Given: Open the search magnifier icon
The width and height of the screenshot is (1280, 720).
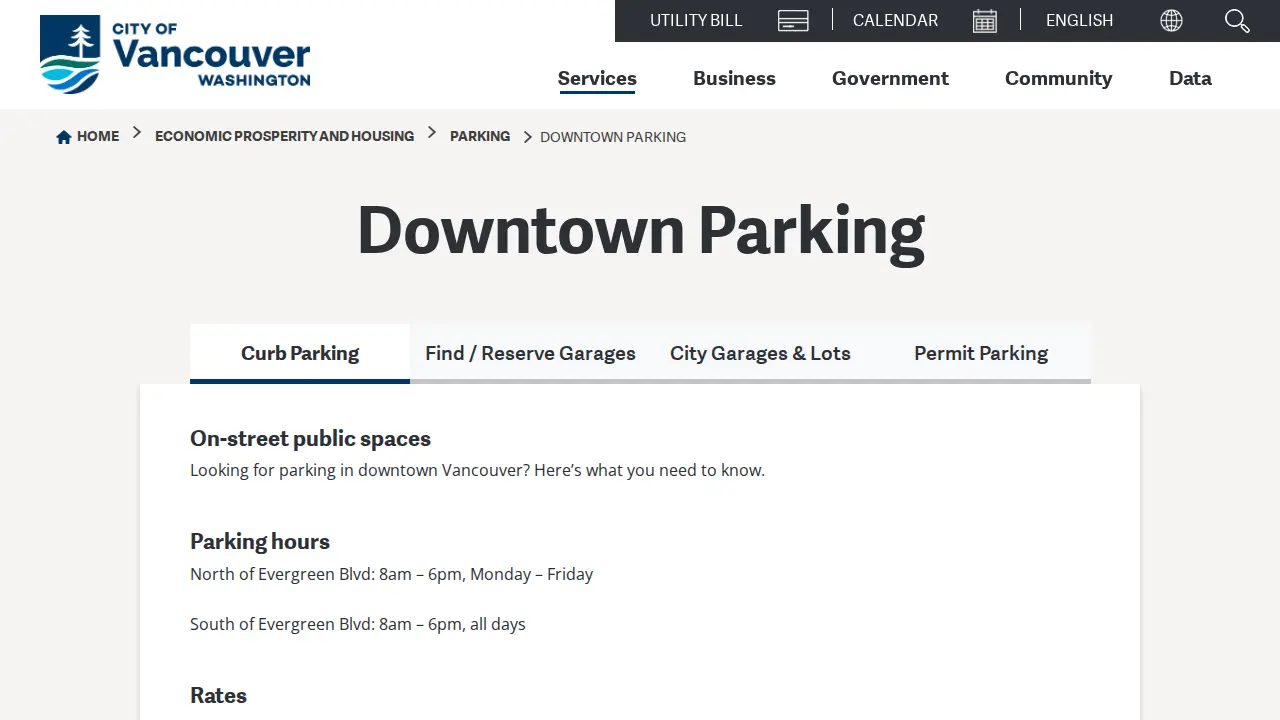Looking at the screenshot, I should [1237, 21].
